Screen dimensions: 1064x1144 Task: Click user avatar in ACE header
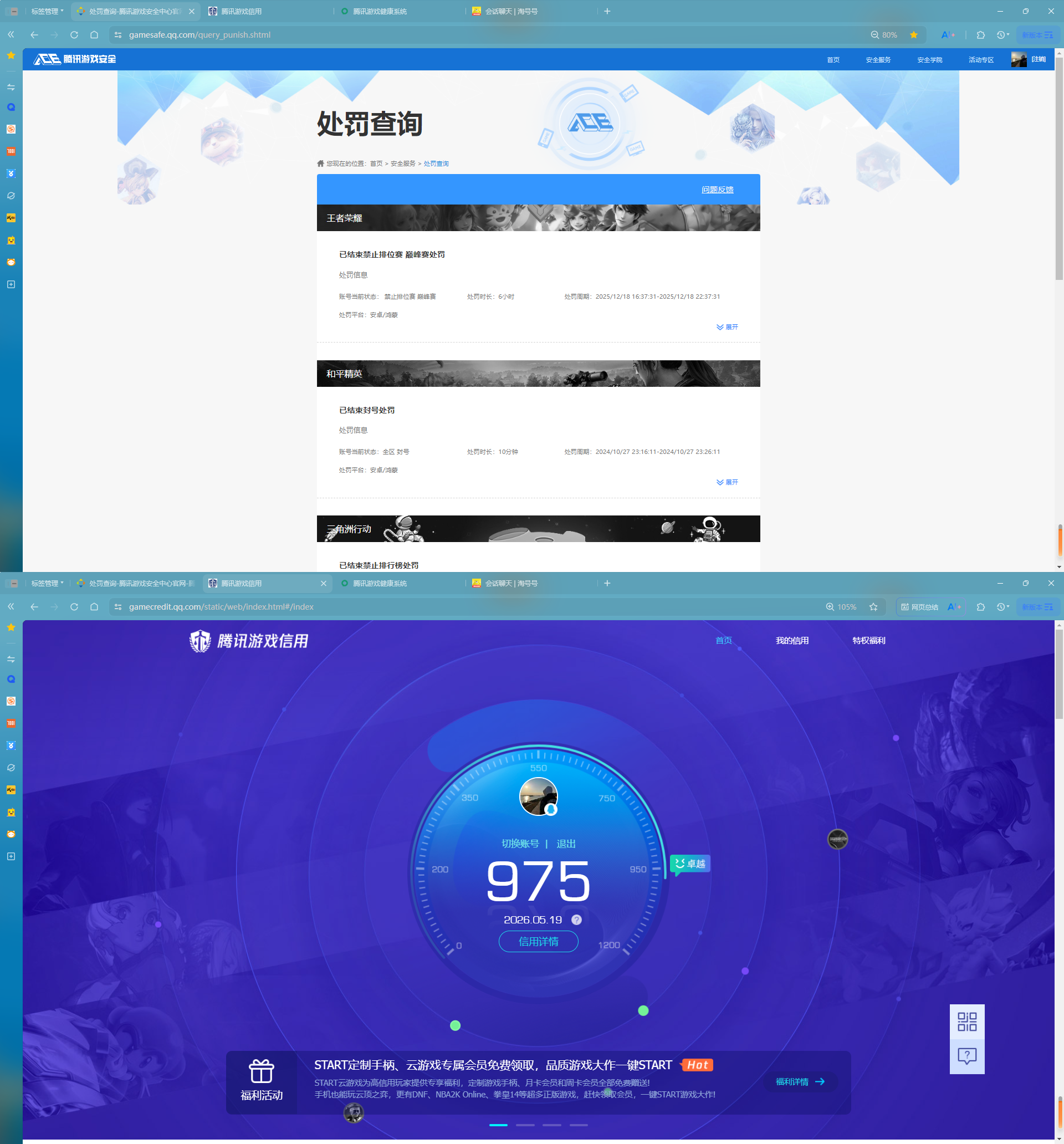1019,59
